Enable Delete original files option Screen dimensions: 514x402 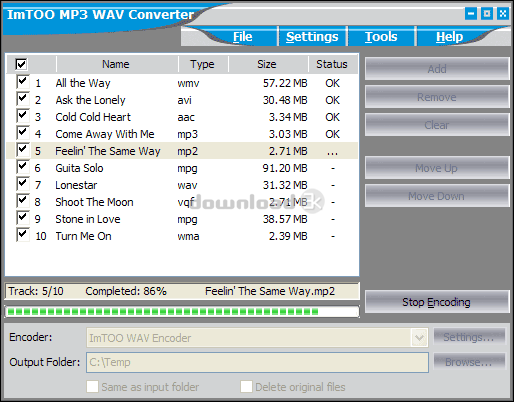[246, 387]
